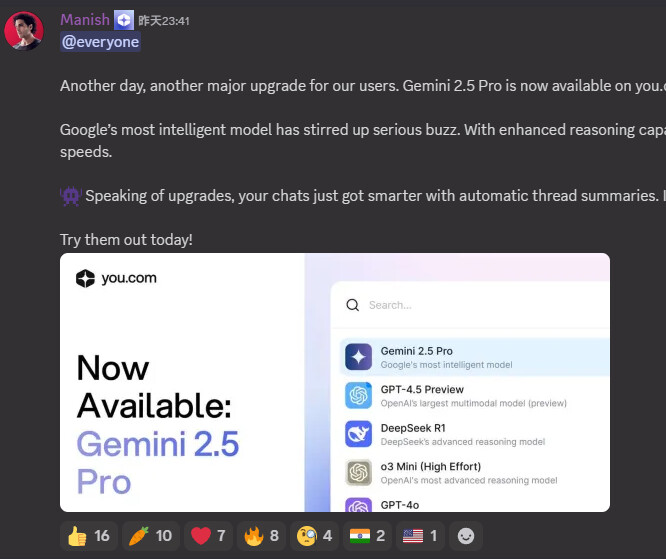The width and height of the screenshot is (666, 559).
Task: Toggle the fire reaction
Action: click(261, 536)
